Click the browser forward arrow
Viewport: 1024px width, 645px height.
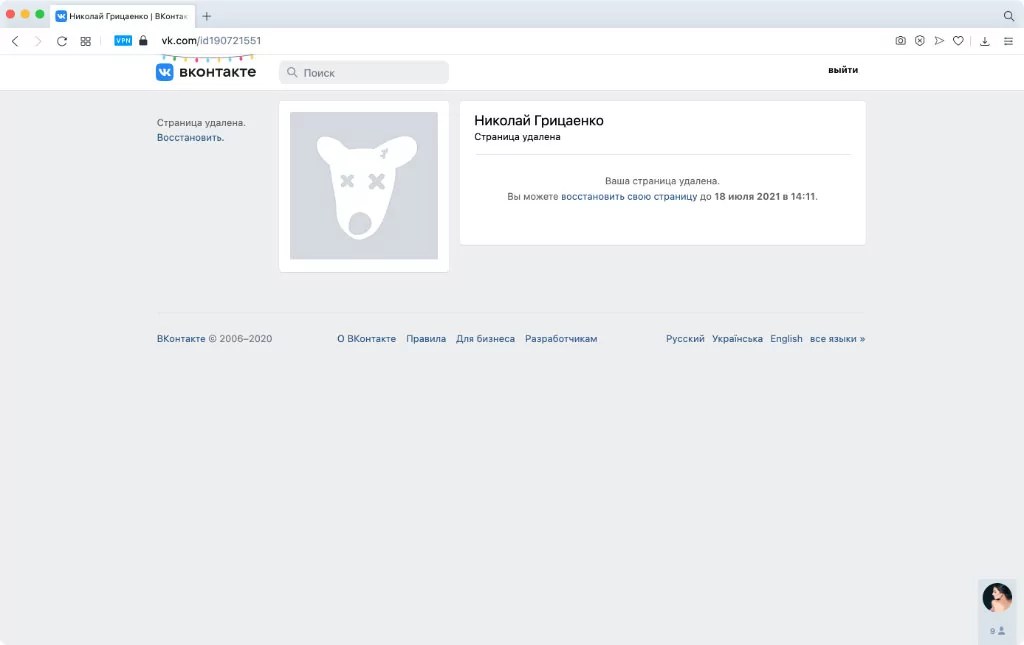38,41
